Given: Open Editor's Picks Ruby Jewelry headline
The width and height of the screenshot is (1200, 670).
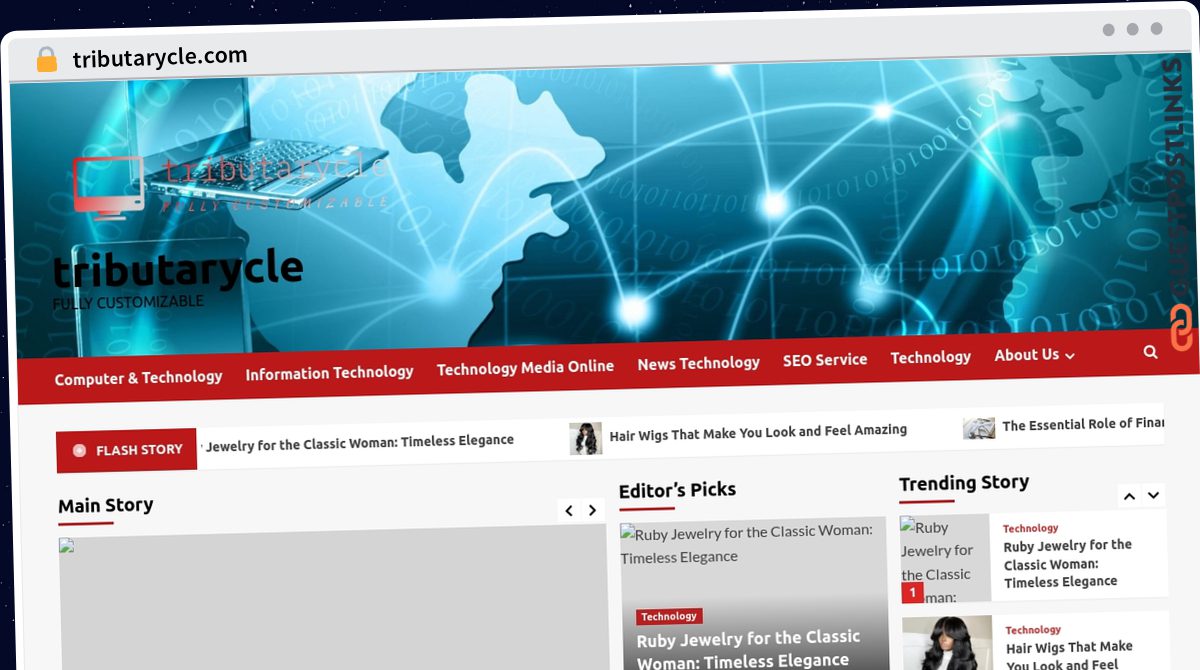Looking at the screenshot, I should 748,649.
